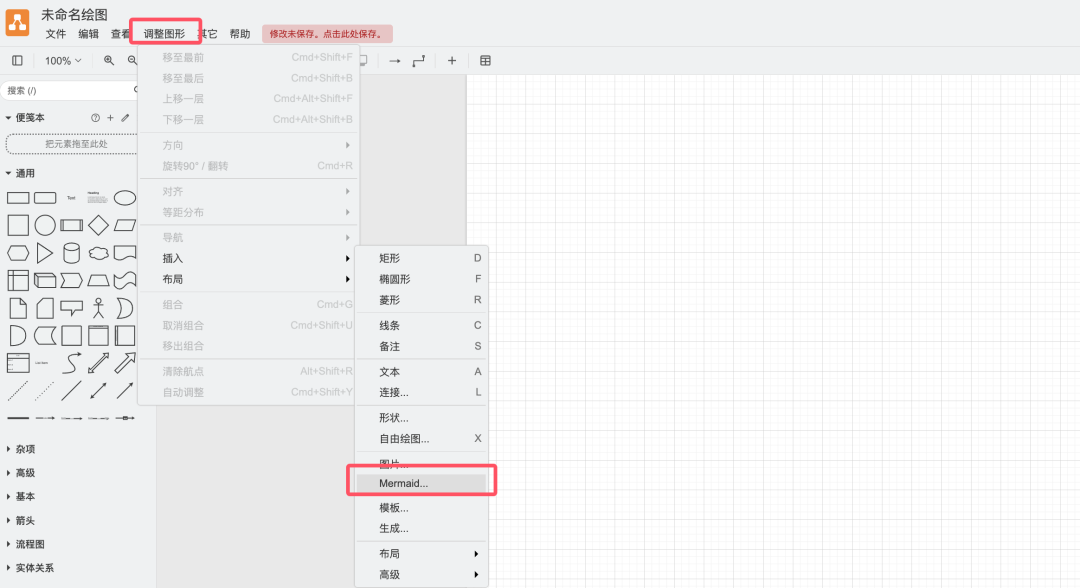Expand the 杂项 shape category
The image size is (1080, 588).
tap(25, 449)
